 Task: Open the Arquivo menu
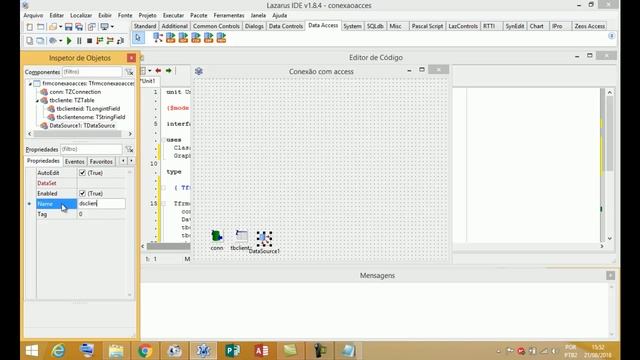33,16
